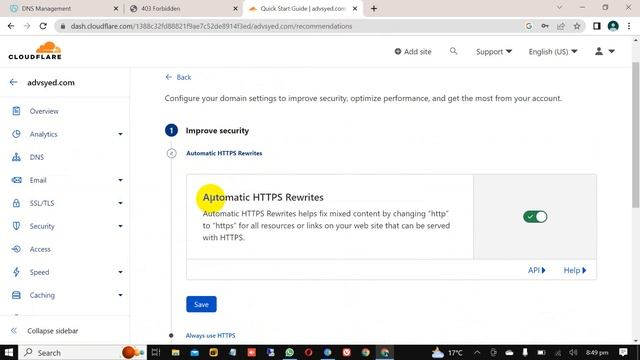Go back using the Back link
Viewport: 640px width, 360px height.
coord(178,77)
